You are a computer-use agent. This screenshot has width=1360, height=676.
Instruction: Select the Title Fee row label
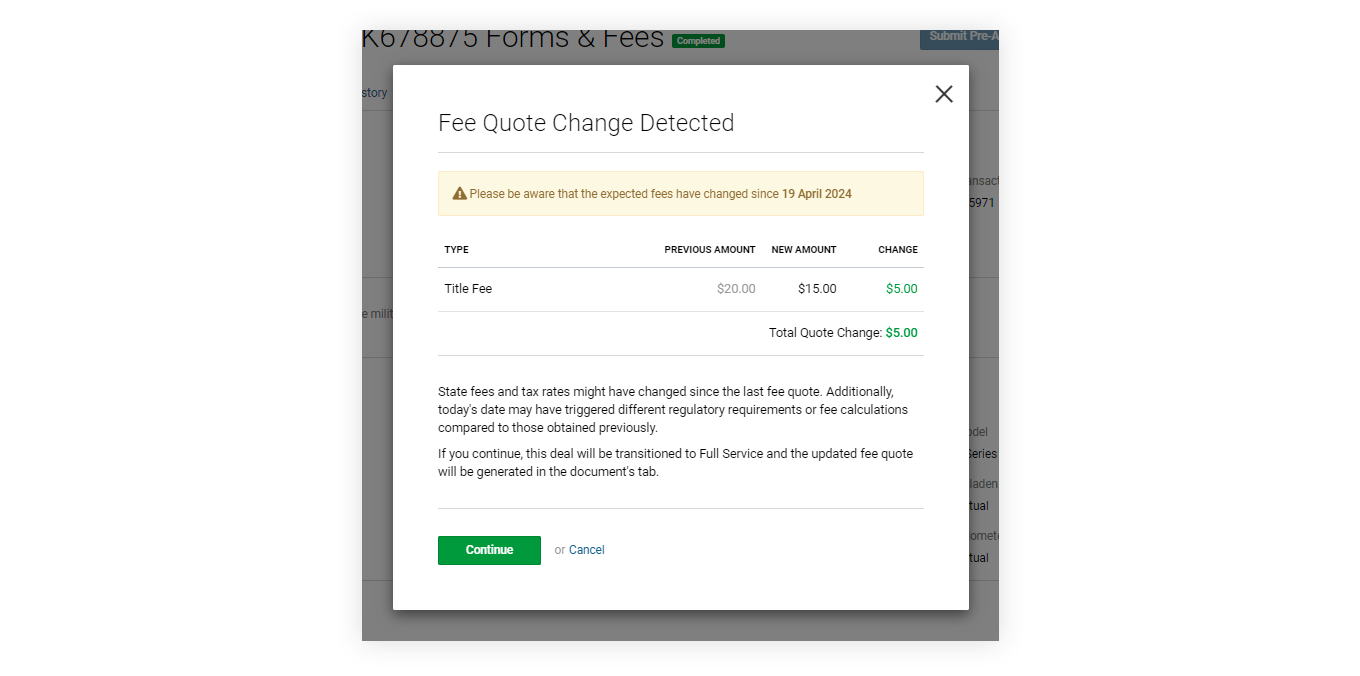[469, 289]
